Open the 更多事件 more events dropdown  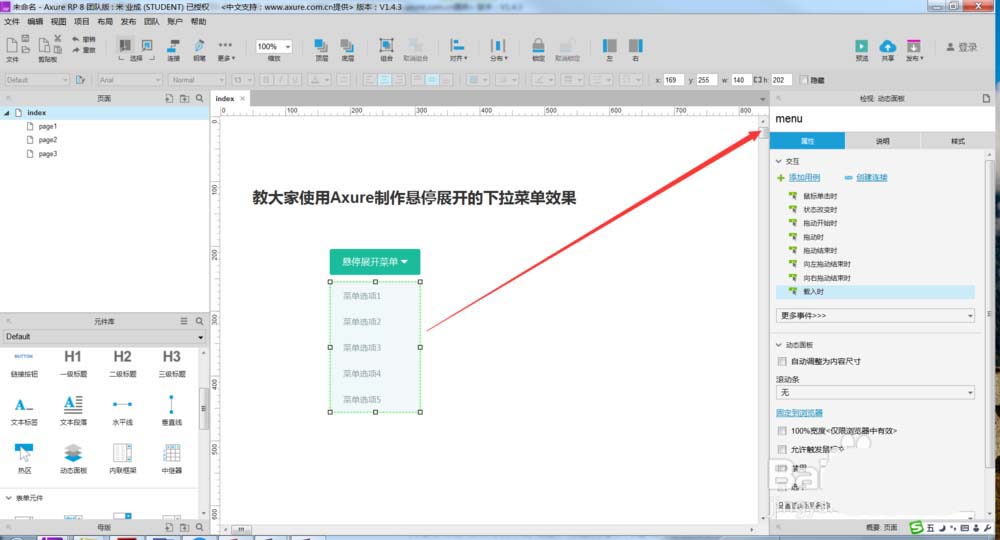pos(875,316)
